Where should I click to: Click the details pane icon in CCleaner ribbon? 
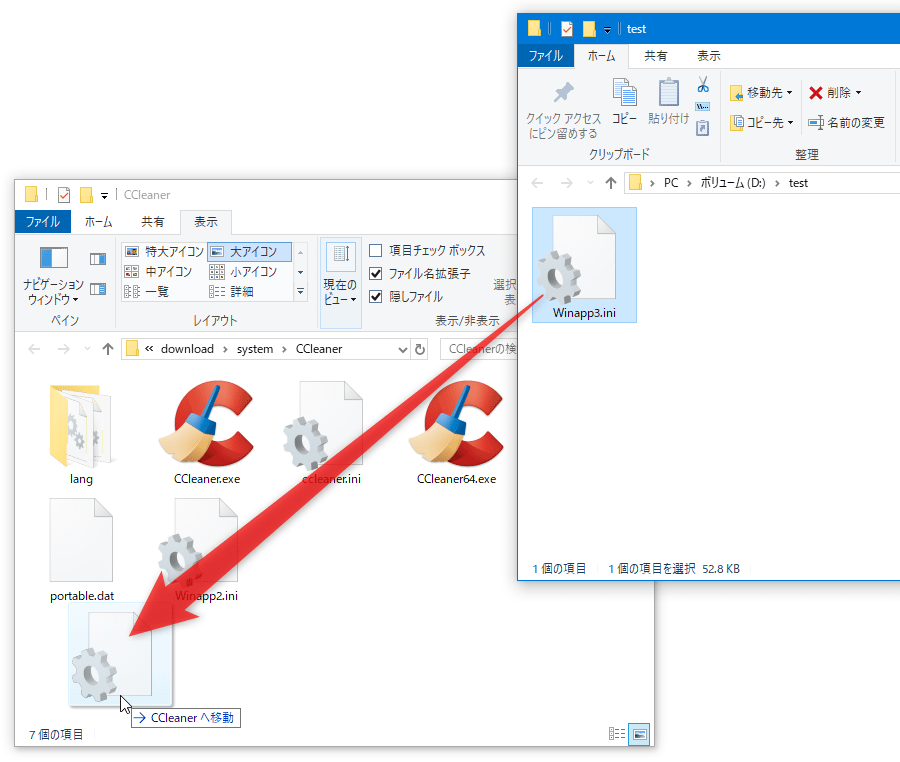98,289
